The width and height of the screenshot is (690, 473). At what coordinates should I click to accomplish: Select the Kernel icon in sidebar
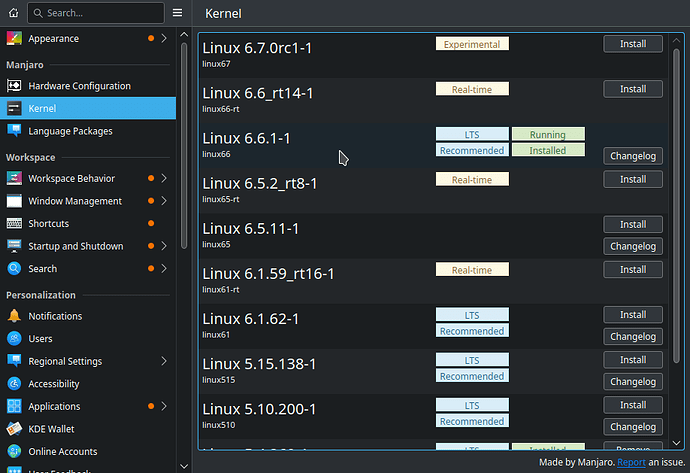pyautogui.click(x=14, y=108)
